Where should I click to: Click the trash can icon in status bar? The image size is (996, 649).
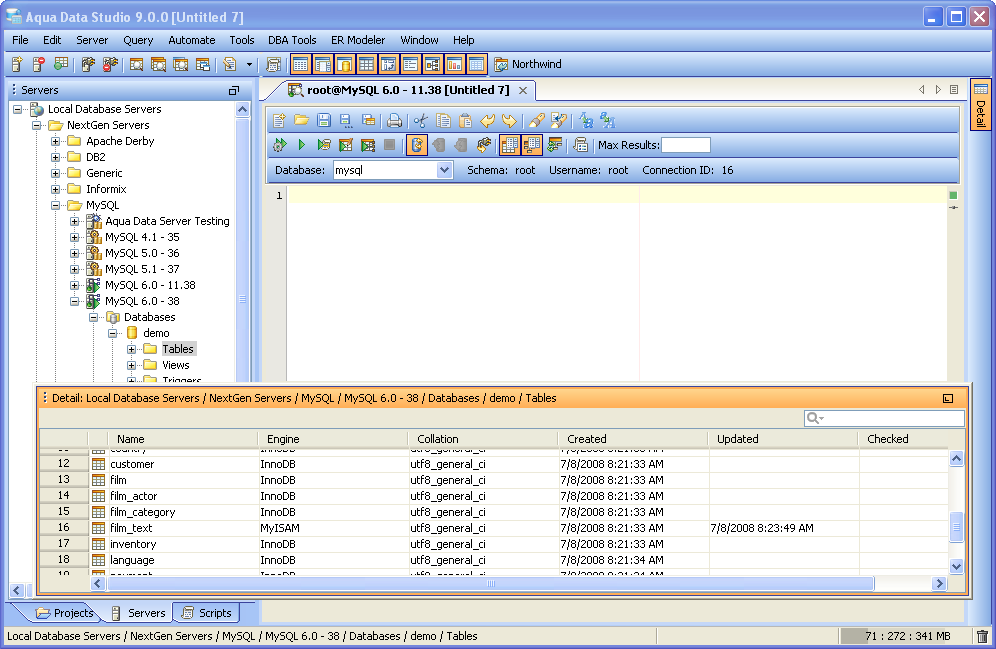tap(983, 636)
